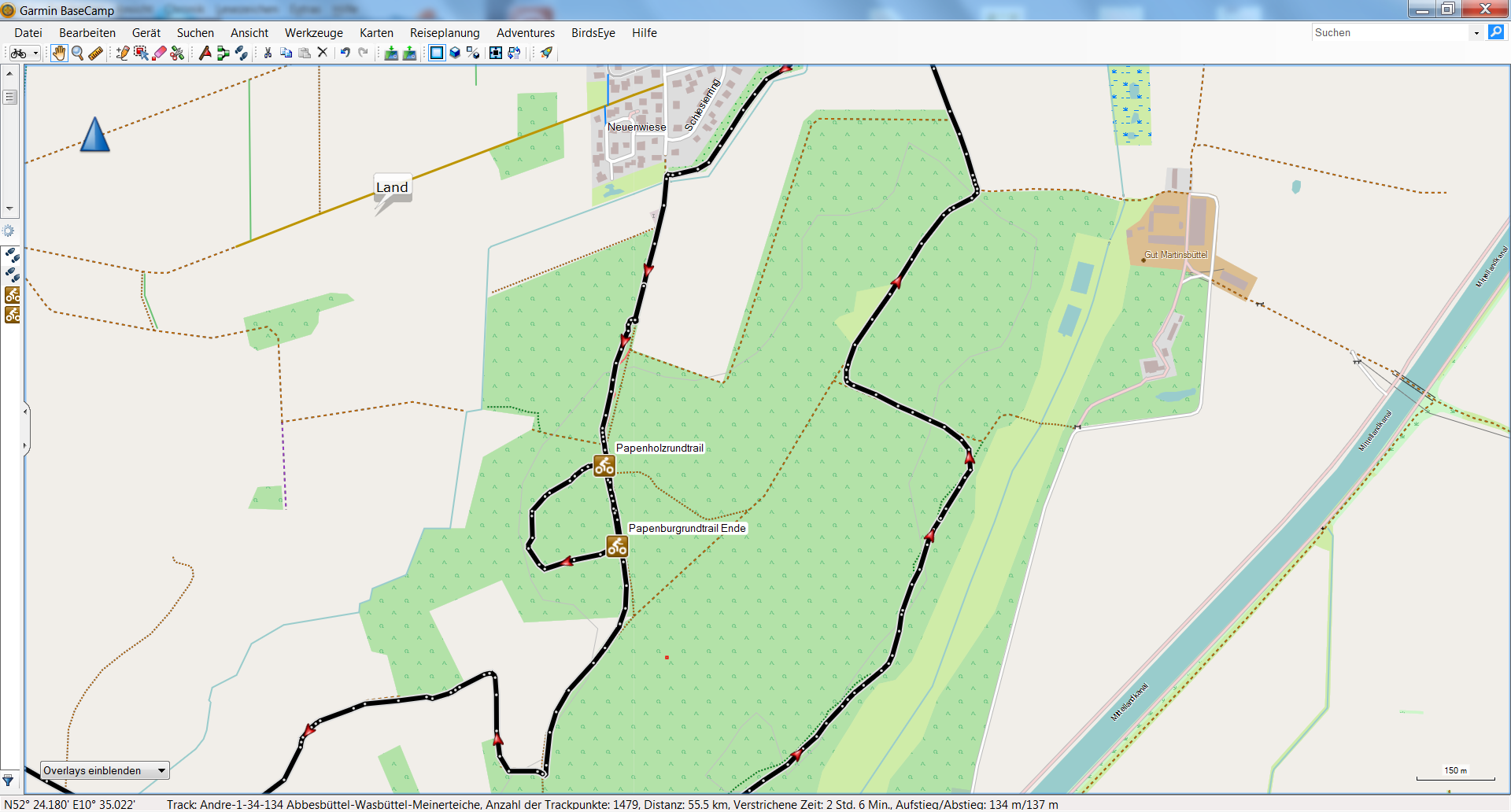The width and height of the screenshot is (1511, 812).
Task: Click the Neuenwiese map label
Action: [637, 127]
